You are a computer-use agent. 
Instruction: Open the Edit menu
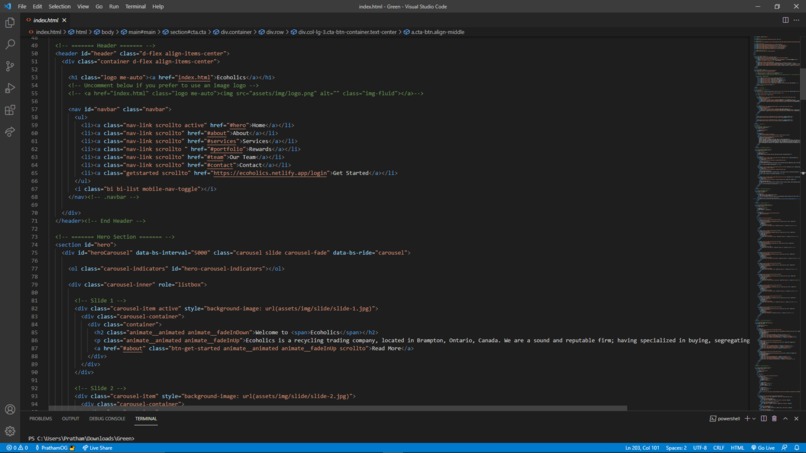37,7
